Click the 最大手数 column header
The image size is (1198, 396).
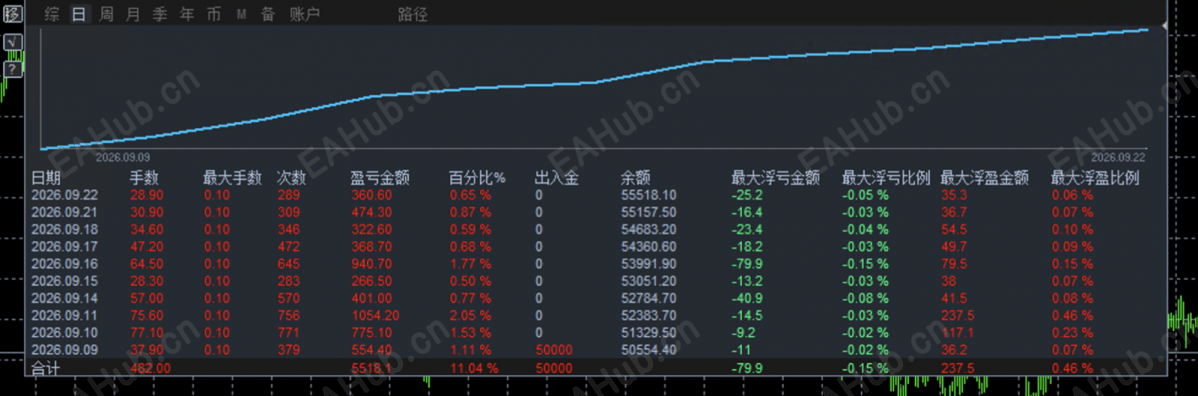click(232, 178)
